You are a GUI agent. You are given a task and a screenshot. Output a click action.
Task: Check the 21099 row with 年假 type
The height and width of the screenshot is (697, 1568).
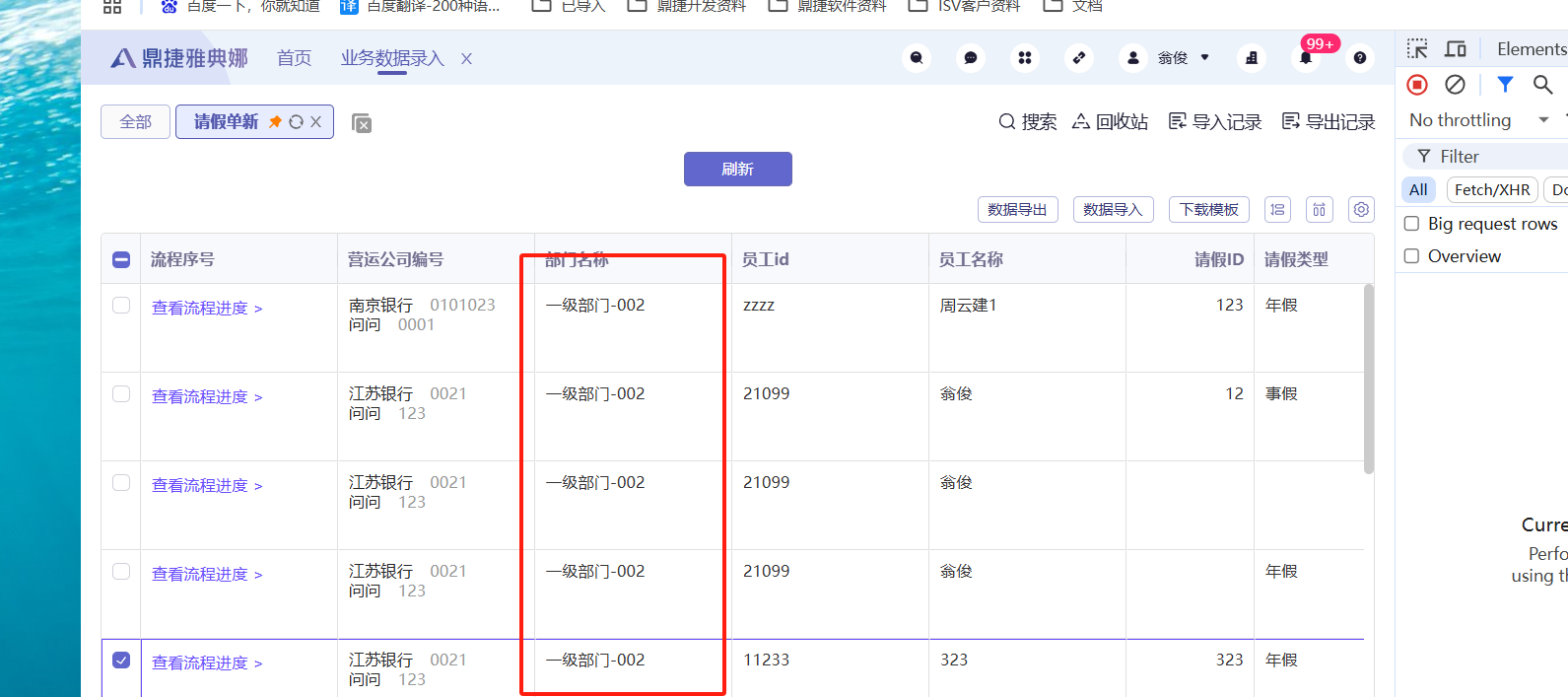click(121, 572)
